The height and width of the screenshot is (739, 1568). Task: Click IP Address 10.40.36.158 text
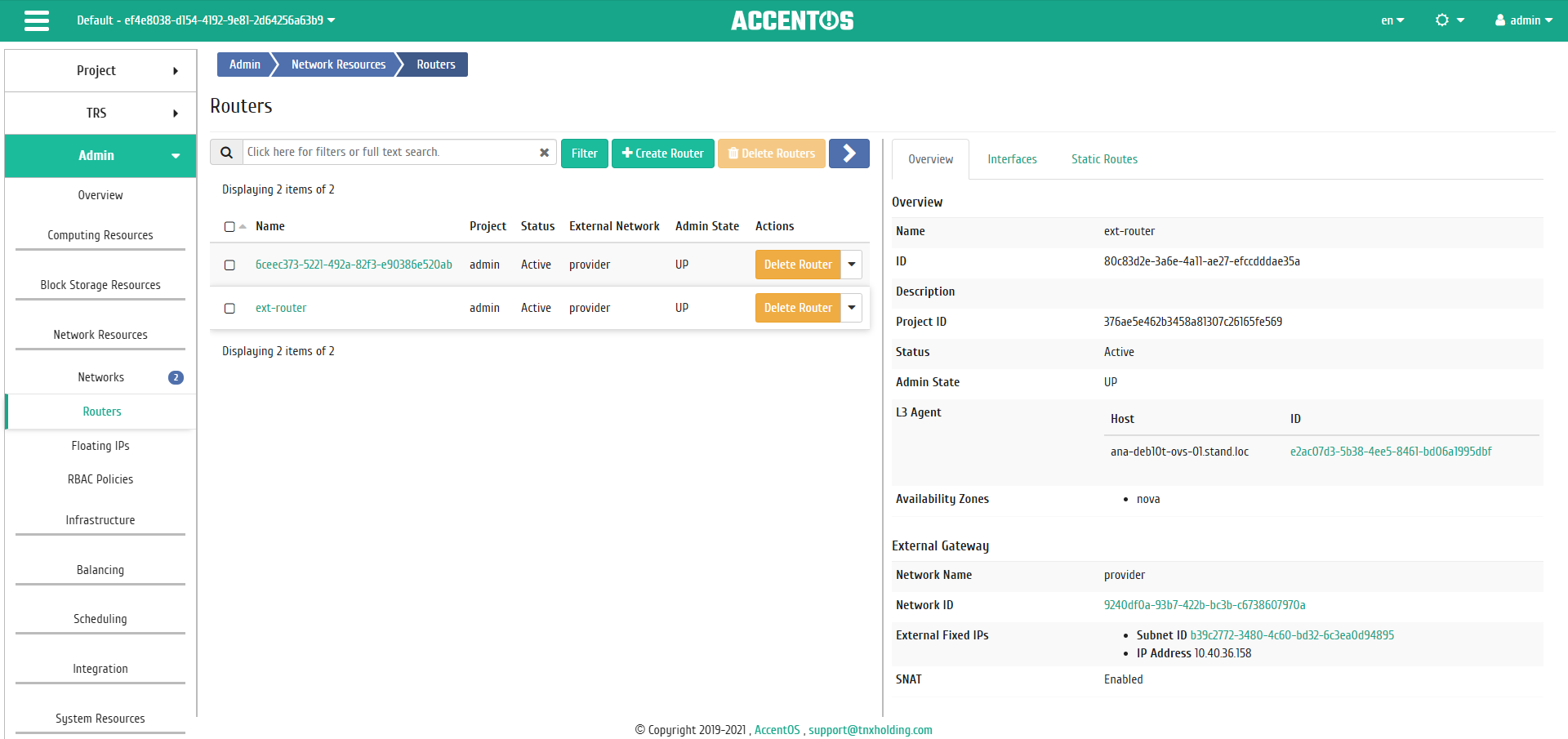(1194, 653)
